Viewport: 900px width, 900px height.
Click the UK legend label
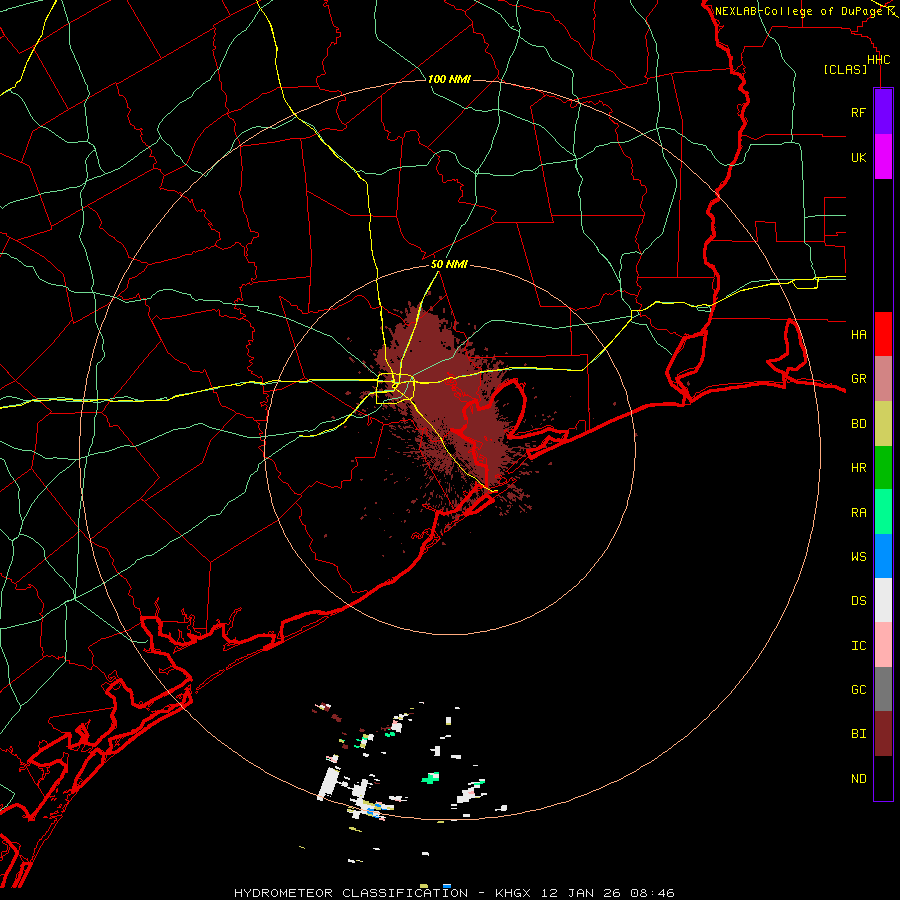coord(858,158)
